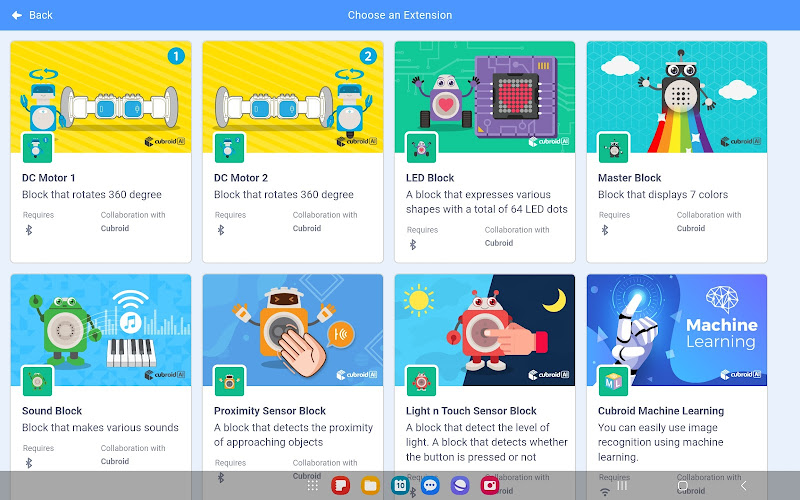Open the DC Motor 1 extension thumbnail
This screenshot has width=800, height=500.
pos(101,97)
